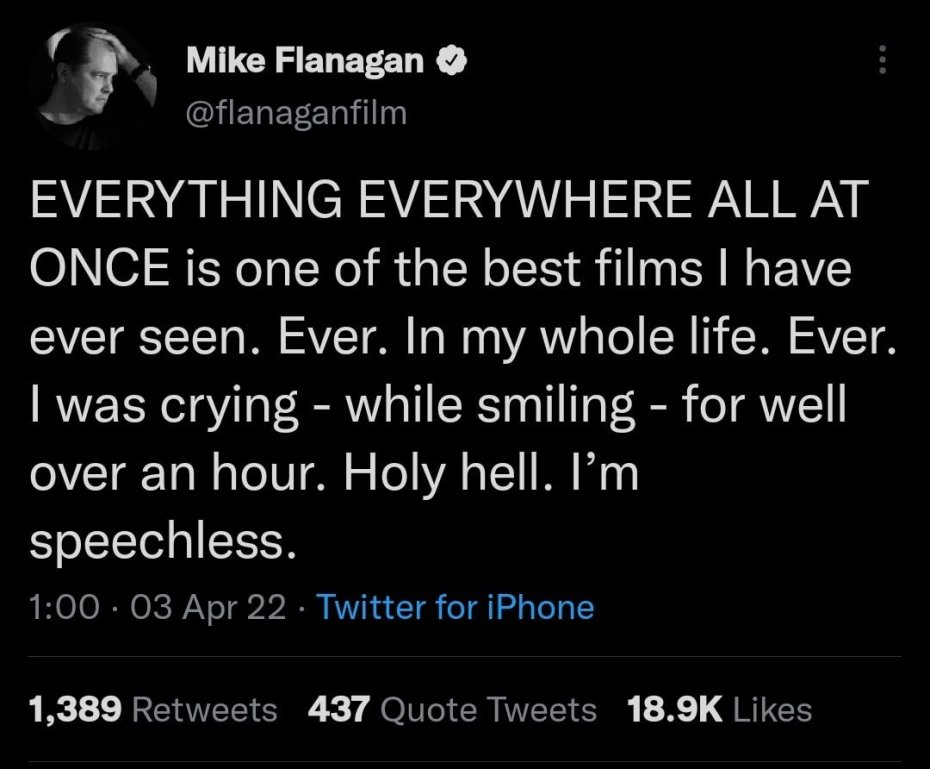Open the three-dot more options menu

pos(881,61)
